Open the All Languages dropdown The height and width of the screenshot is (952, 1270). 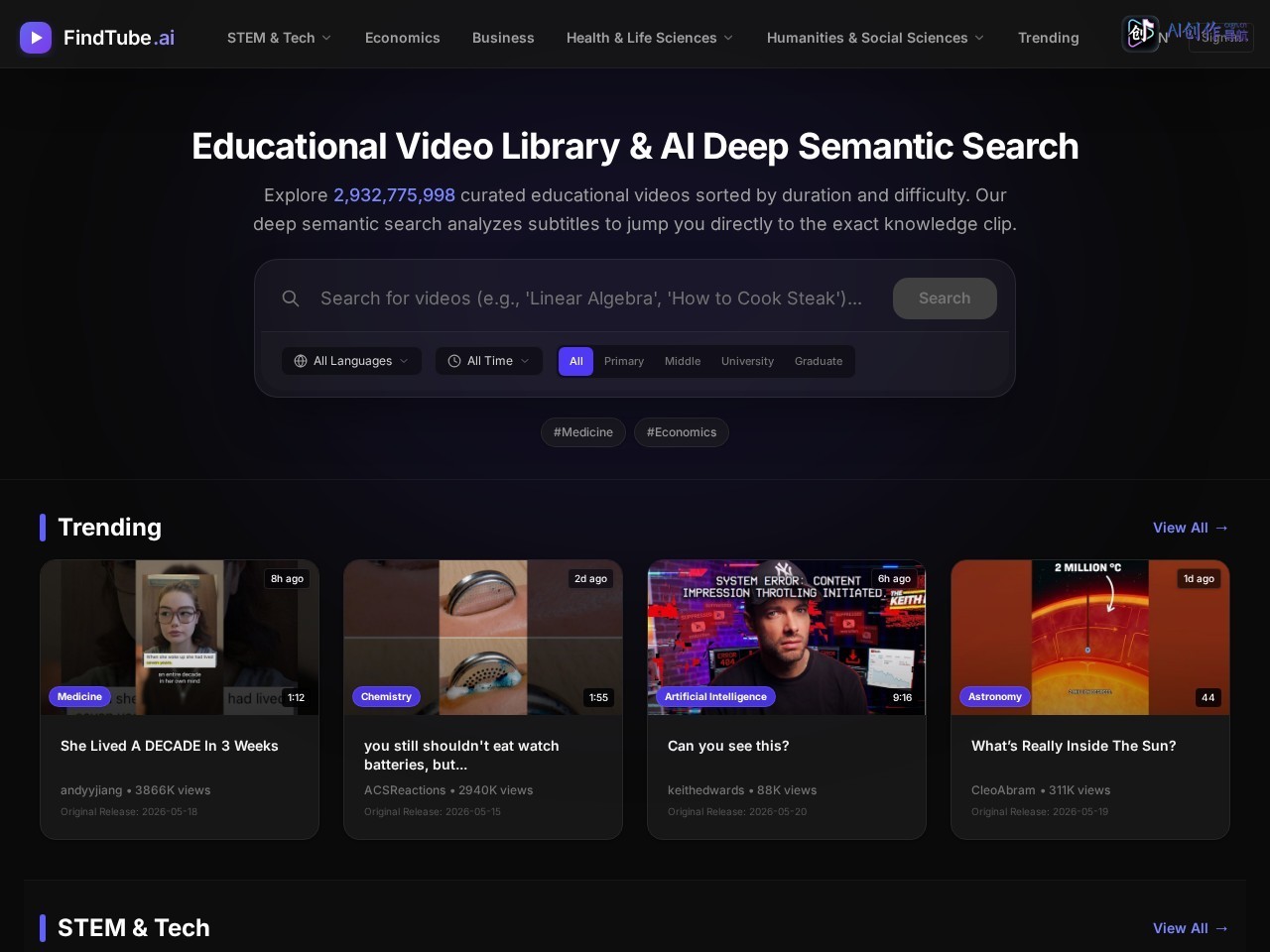coord(351,361)
